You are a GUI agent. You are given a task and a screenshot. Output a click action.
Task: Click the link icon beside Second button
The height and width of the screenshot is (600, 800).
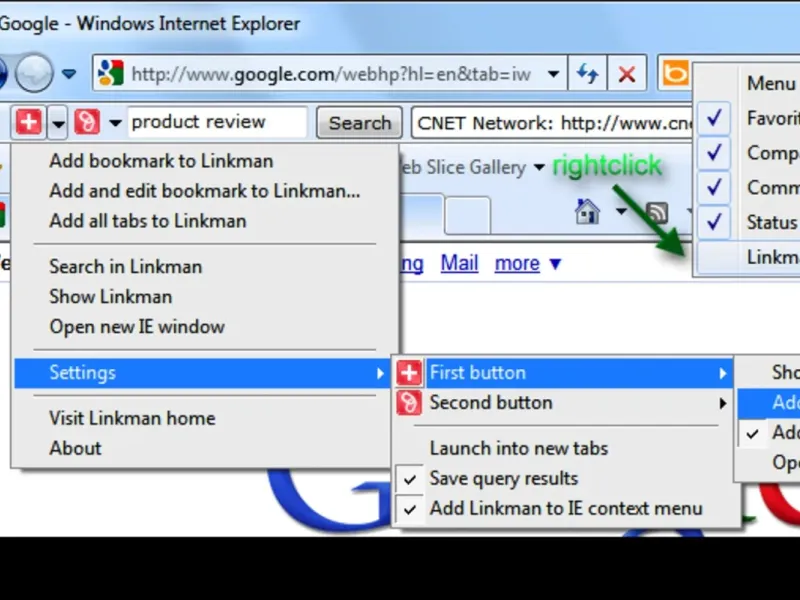click(409, 403)
